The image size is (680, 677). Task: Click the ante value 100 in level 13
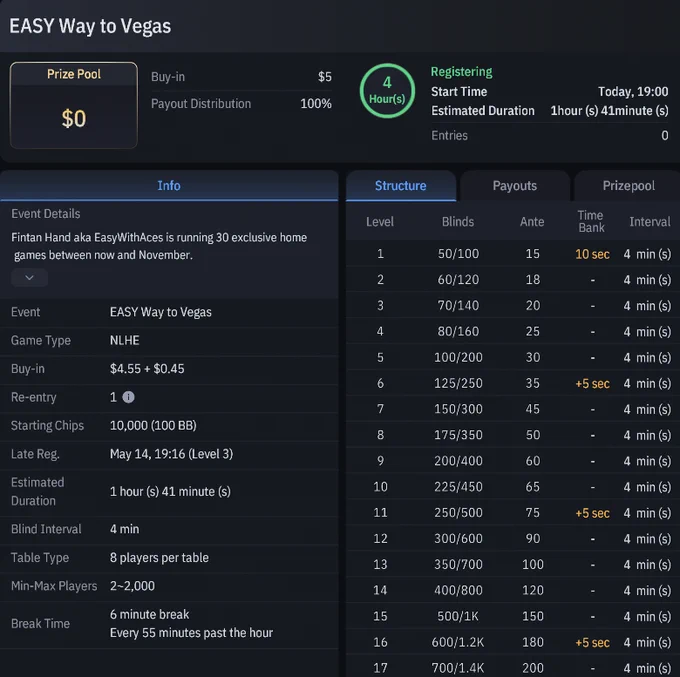click(x=533, y=564)
